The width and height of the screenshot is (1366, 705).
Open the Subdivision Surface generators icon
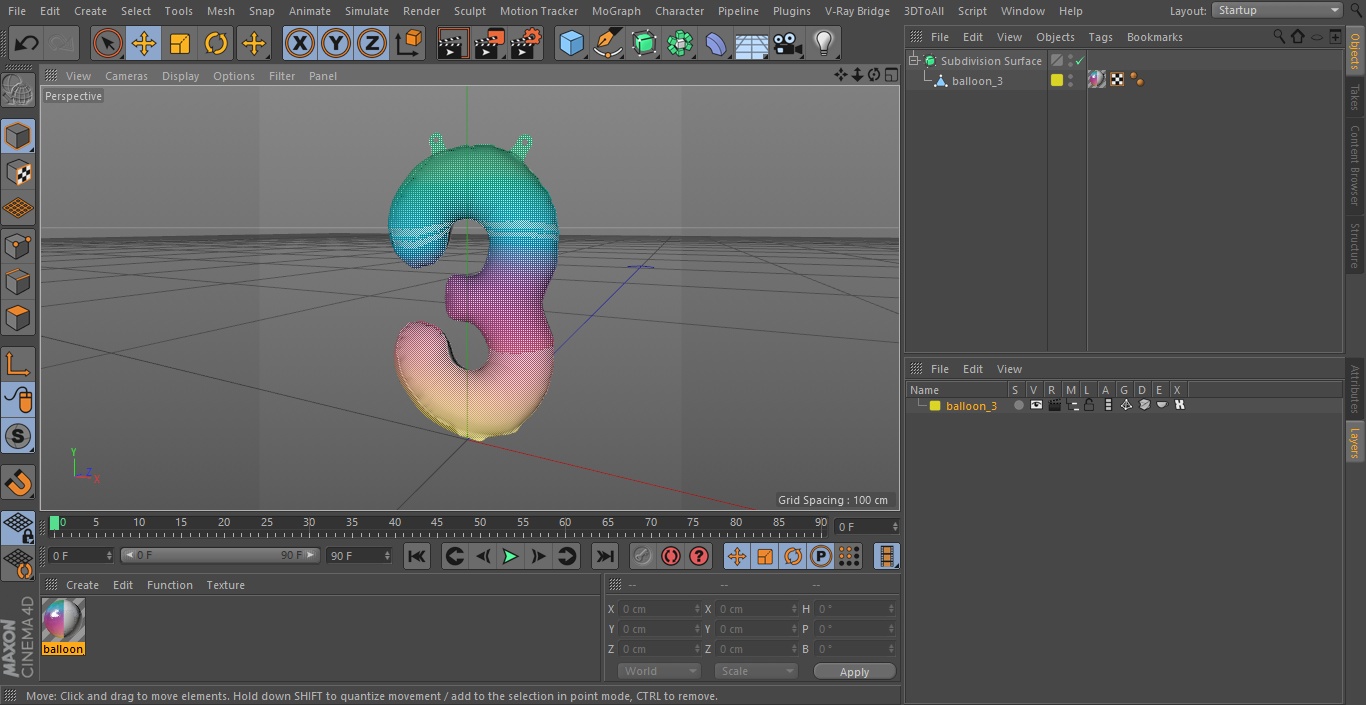644,43
